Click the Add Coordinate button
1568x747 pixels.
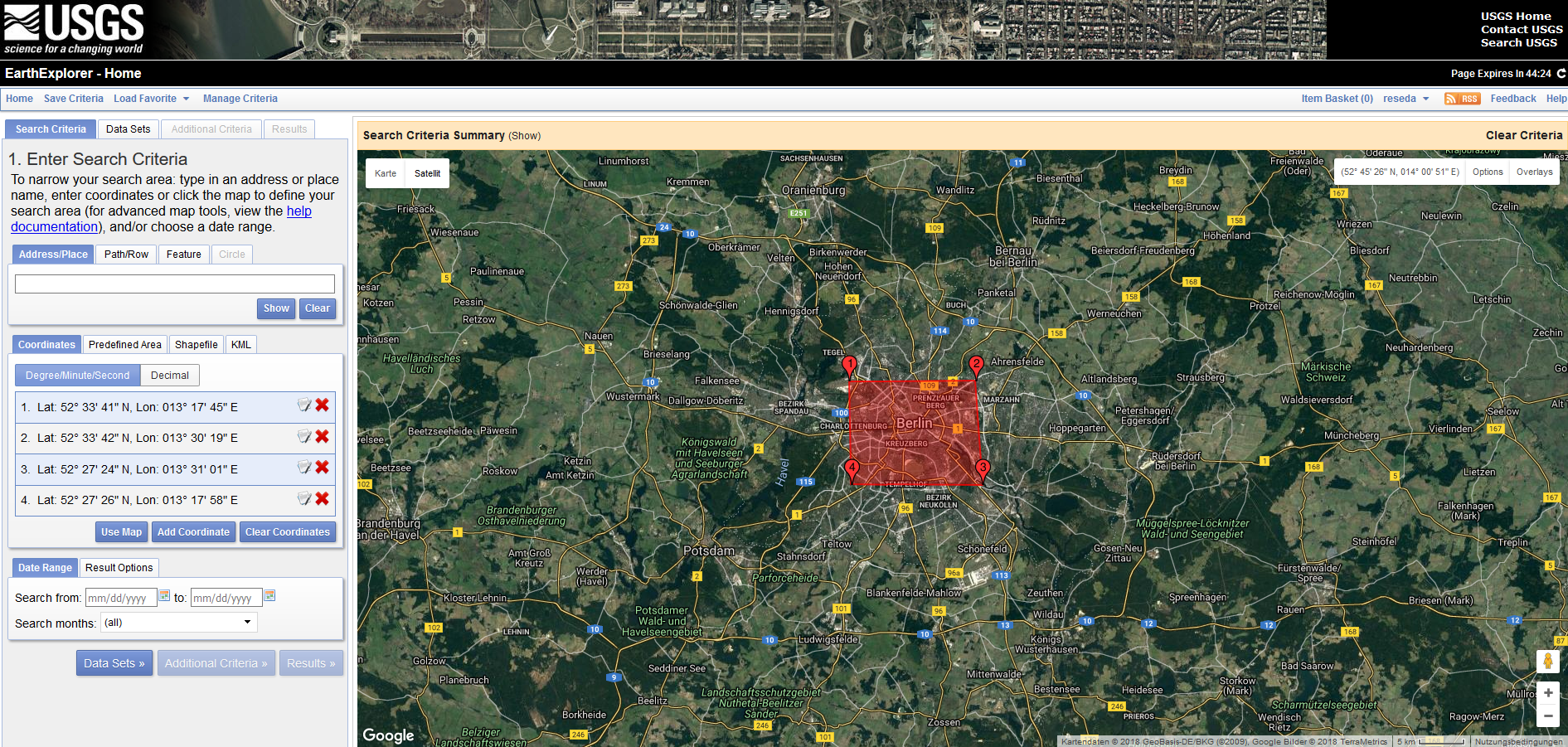point(193,532)
